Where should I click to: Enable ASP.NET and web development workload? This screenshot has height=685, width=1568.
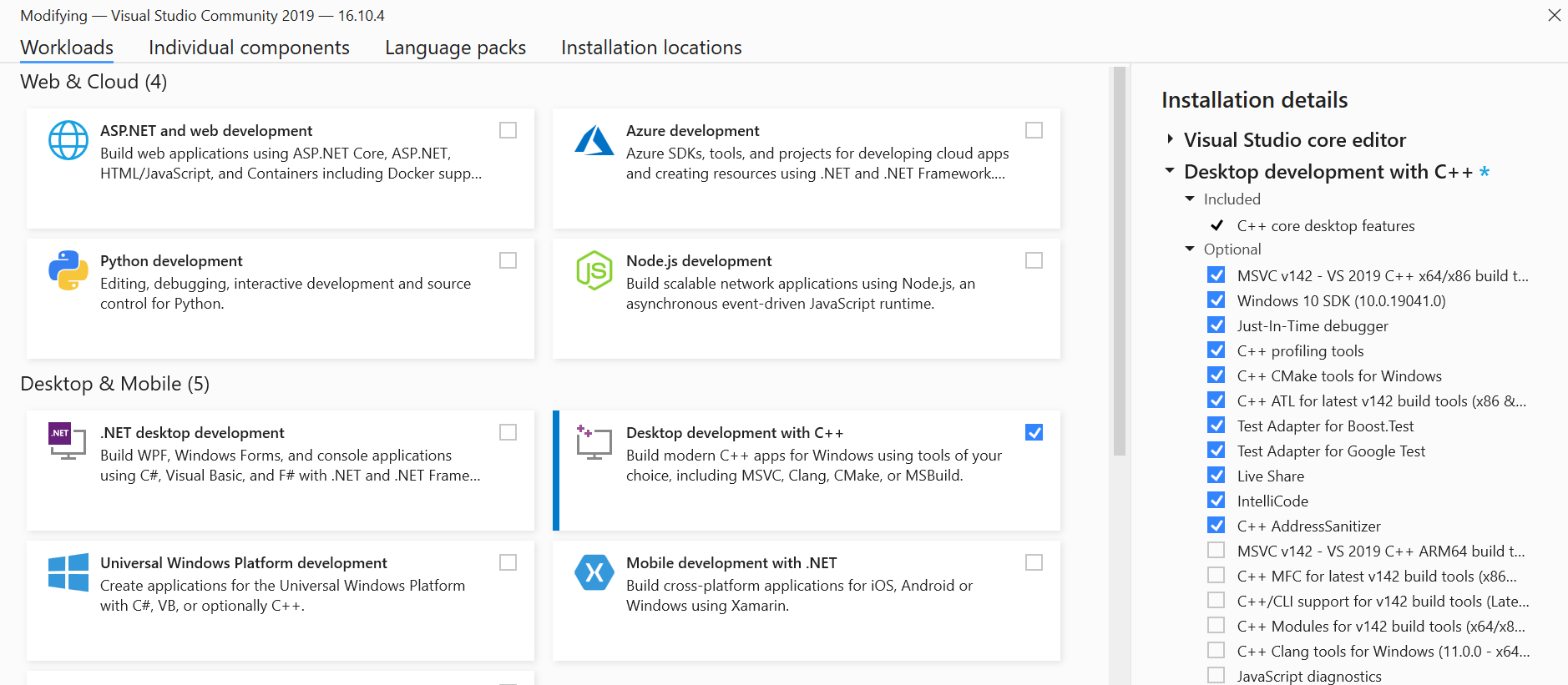(508, 130)
